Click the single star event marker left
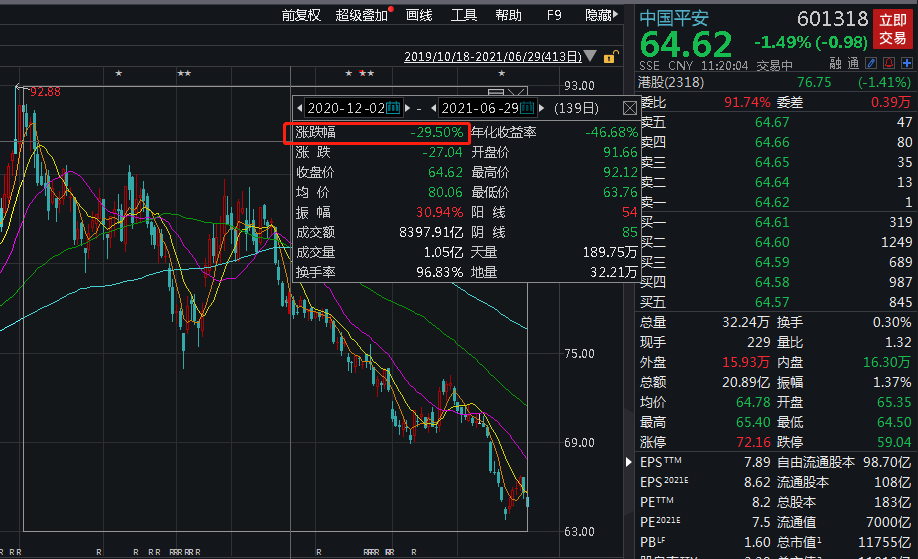The image size is (918, 559). tap(119, 73)
